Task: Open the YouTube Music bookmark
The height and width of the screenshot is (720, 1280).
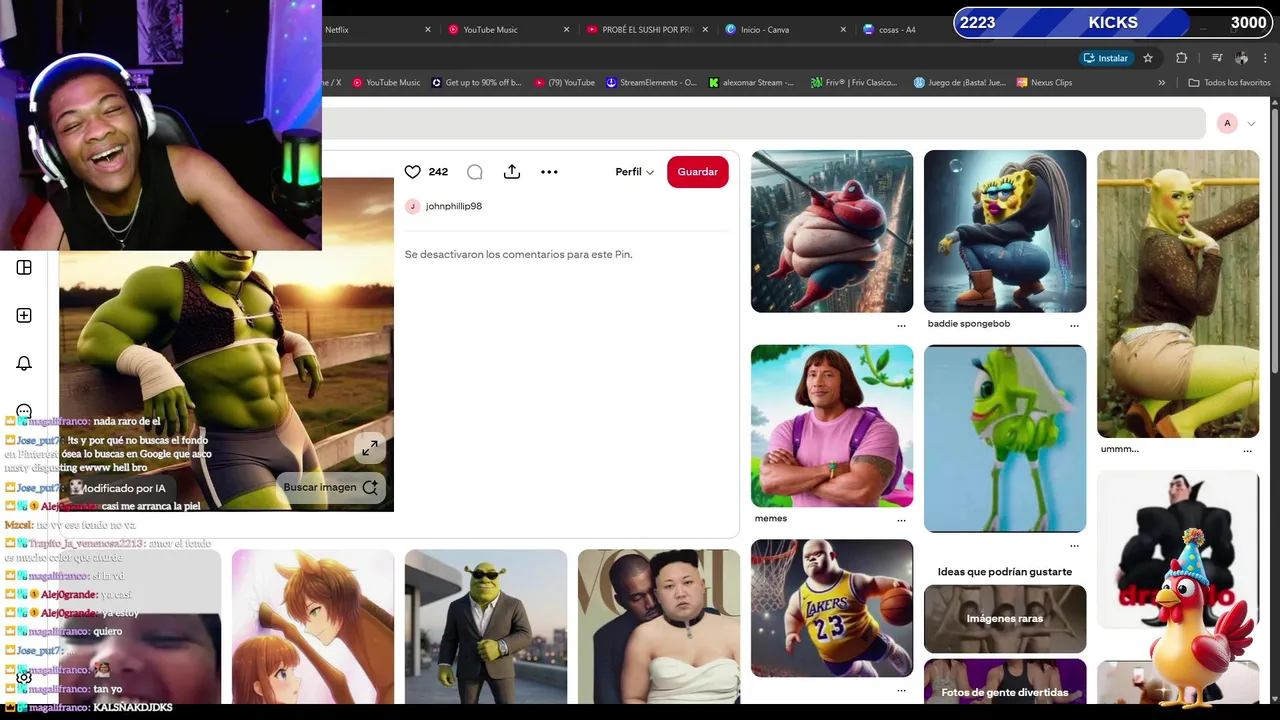Action: click(x=385, y=83)
